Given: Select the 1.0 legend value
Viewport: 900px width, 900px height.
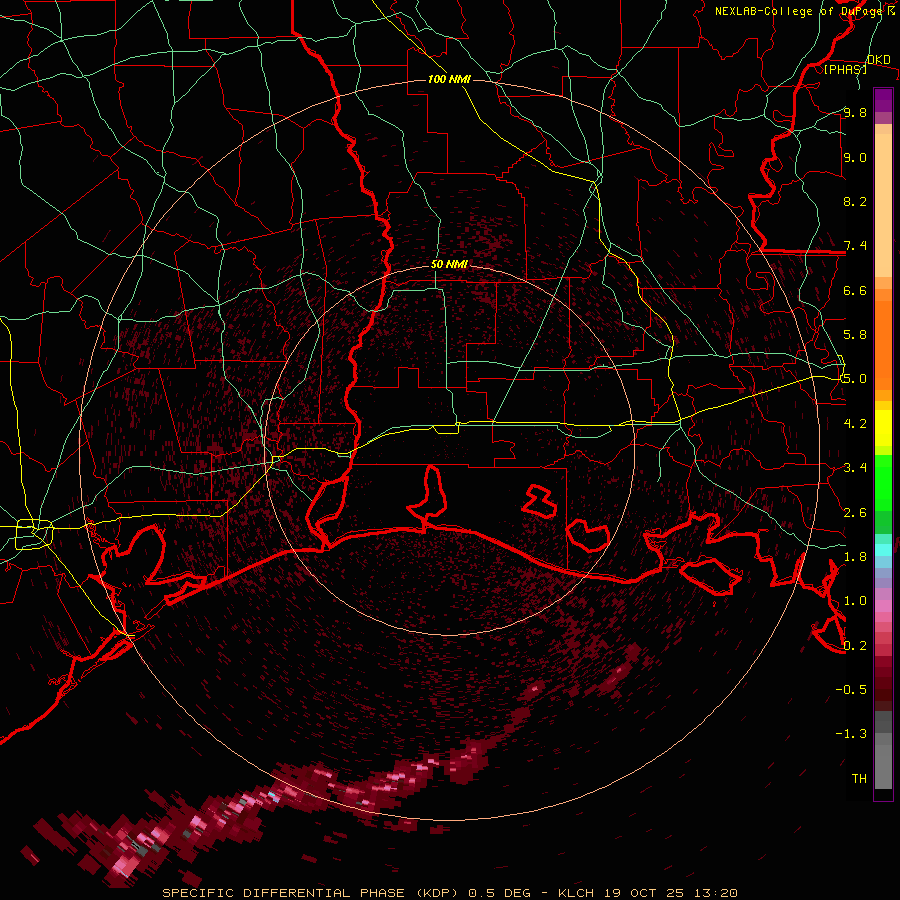Looking at the screenshot, I should [855, 601].
